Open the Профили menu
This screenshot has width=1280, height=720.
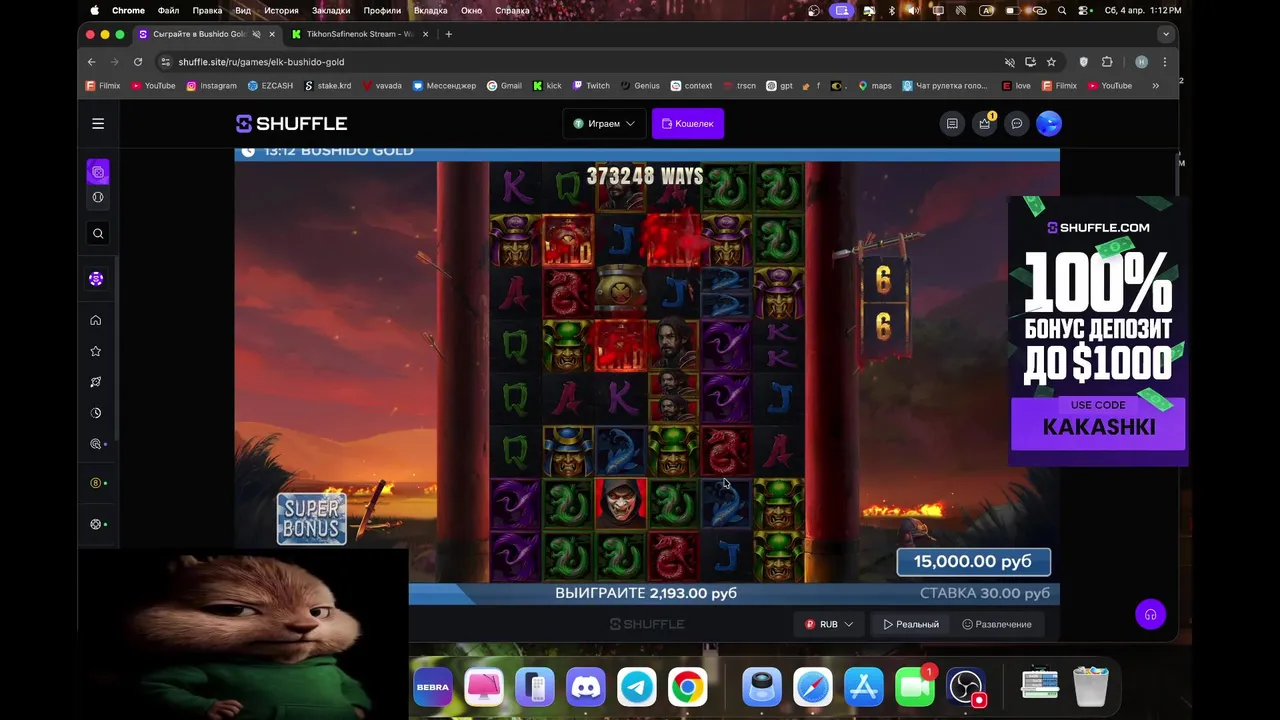coord(382,10)
